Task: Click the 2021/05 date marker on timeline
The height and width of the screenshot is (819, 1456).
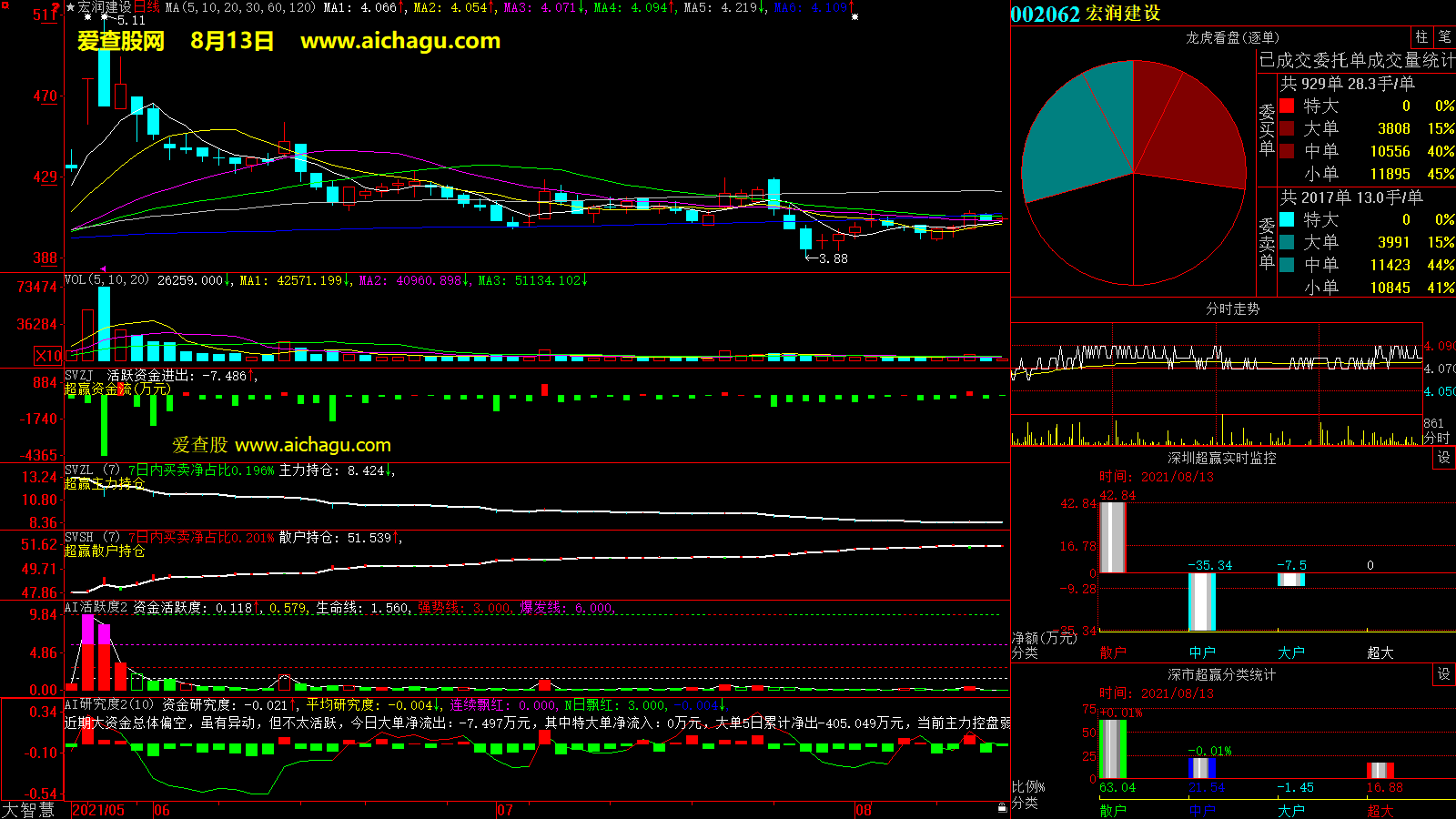Action: click(98, 810)
